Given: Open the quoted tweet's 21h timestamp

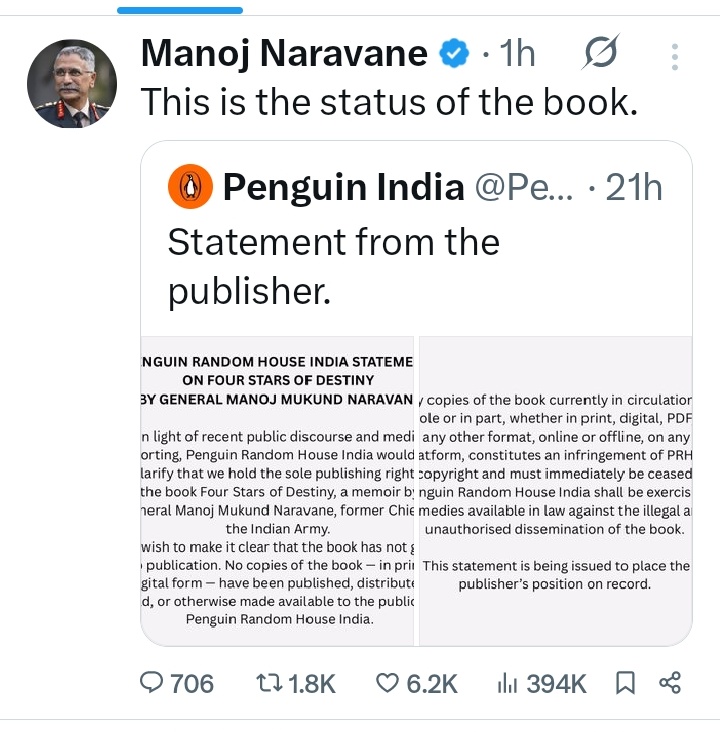Looking at the screenshot, I should click(634, 187).
